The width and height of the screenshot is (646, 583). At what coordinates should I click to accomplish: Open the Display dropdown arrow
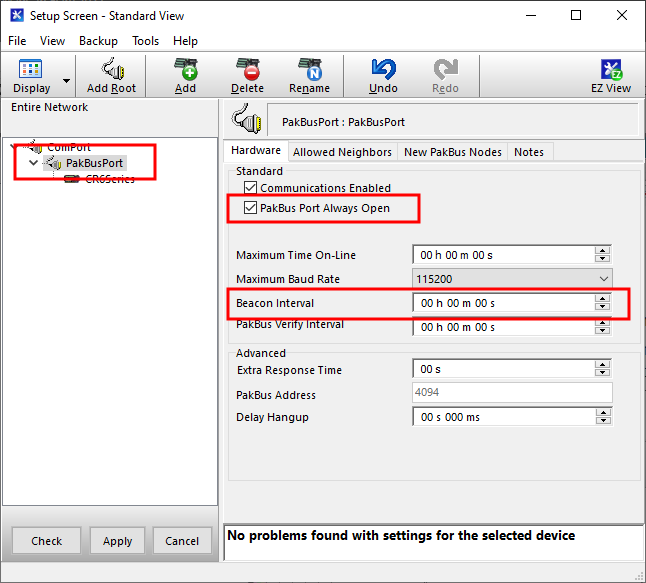(67, 80)
